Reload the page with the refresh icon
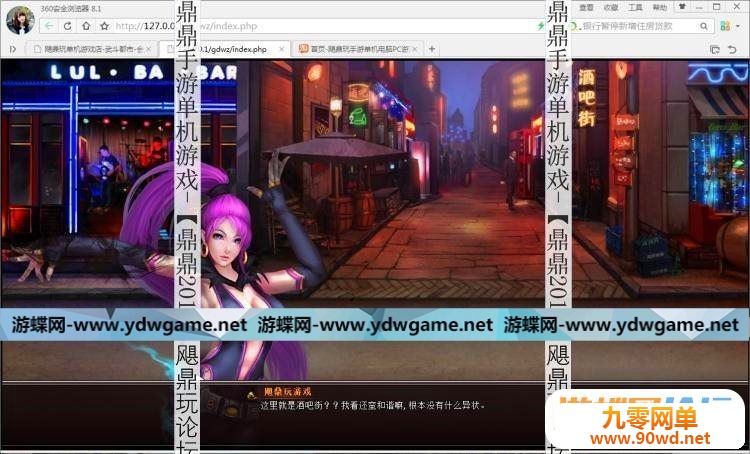 pos(67,26)
